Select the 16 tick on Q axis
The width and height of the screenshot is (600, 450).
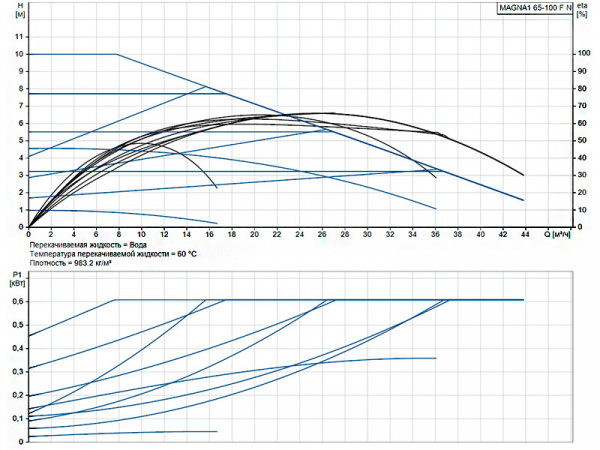point(209,235)
